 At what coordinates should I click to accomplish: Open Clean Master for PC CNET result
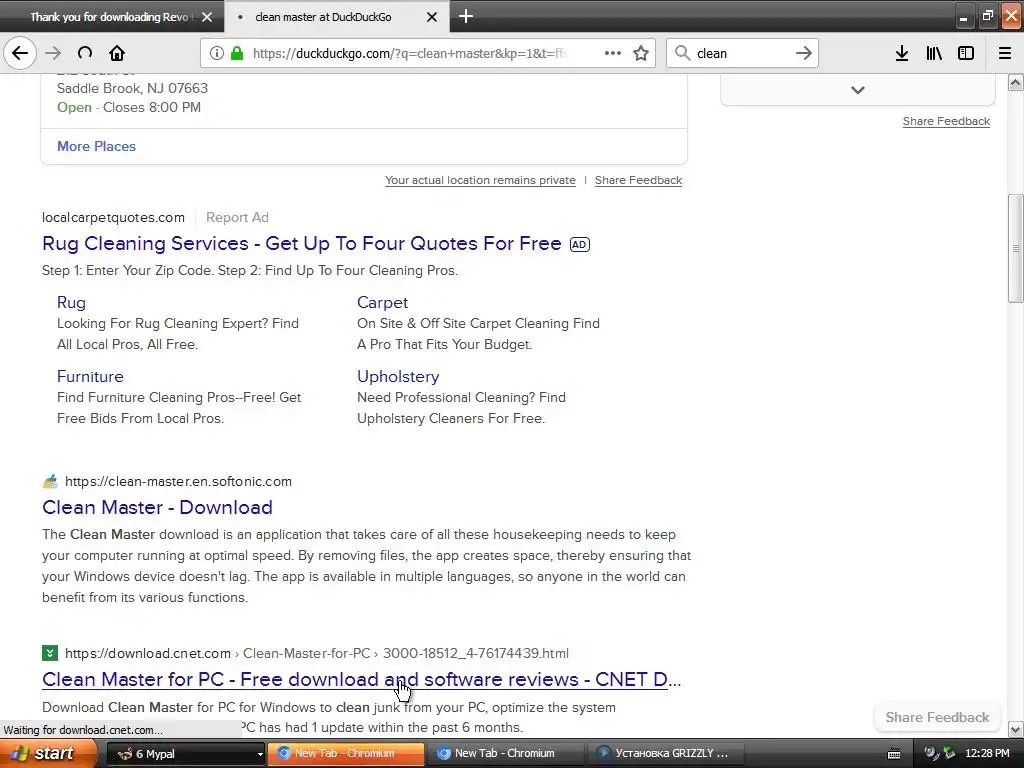point(361,679)
